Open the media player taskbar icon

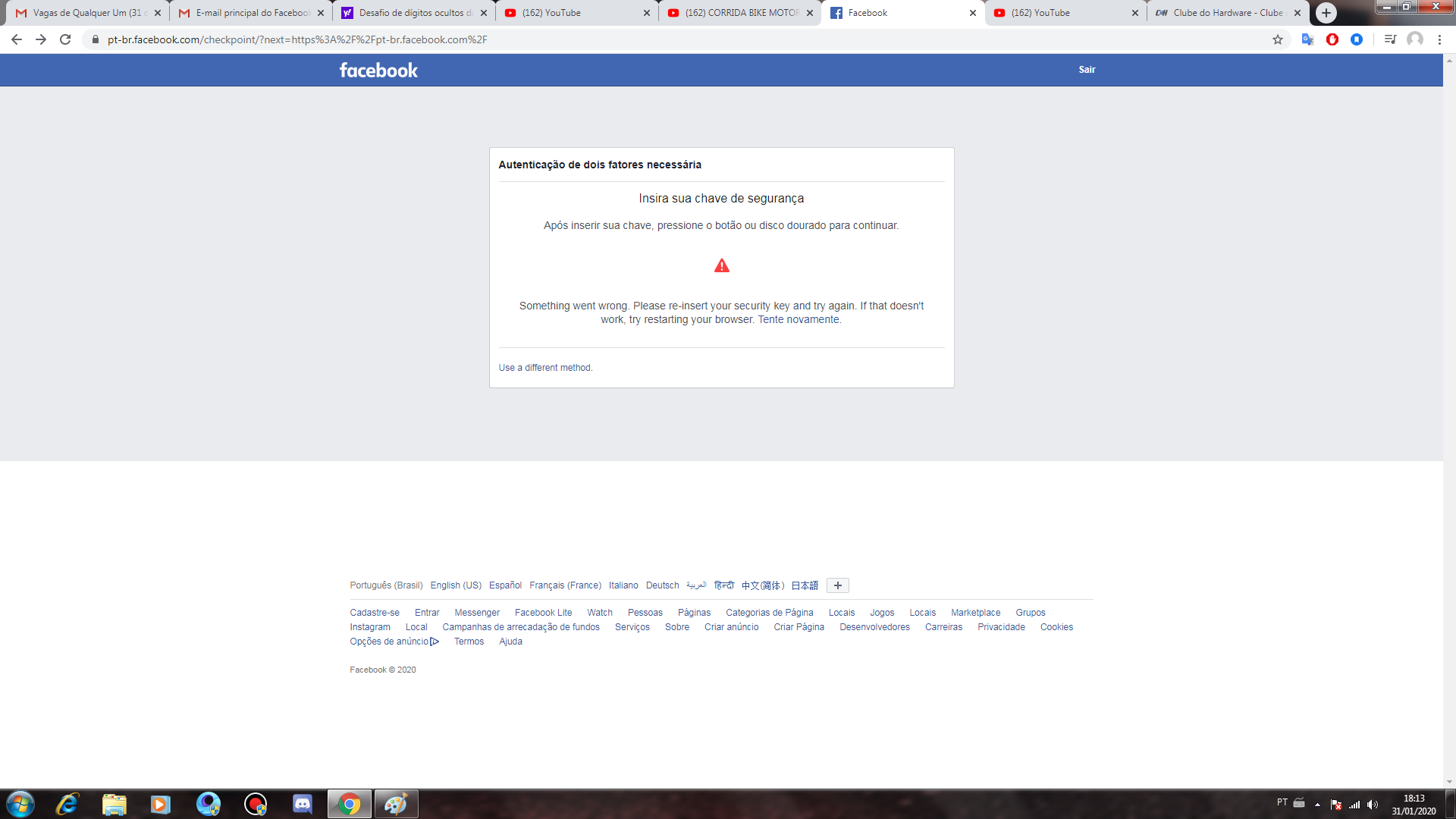161,804
